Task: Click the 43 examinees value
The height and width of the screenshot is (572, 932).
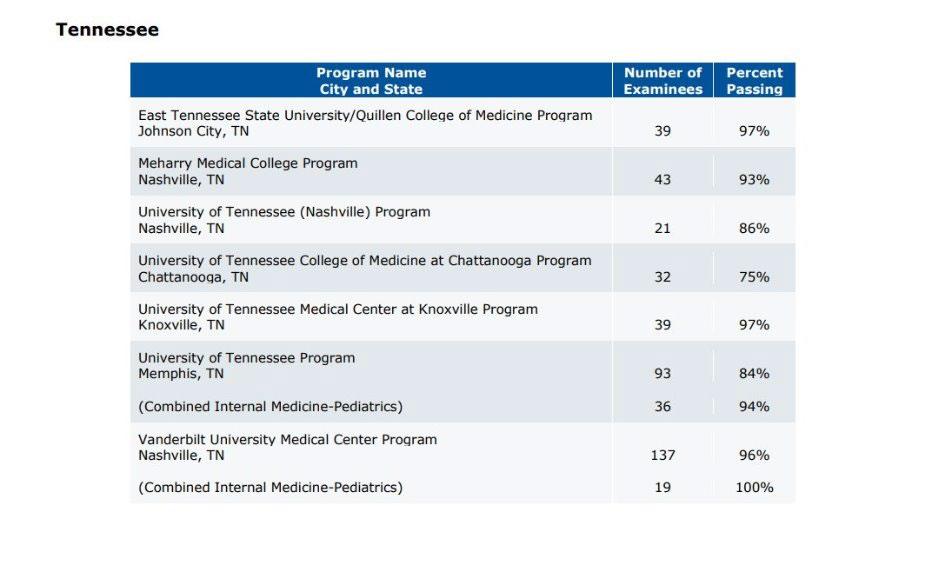Action: (663, 180)
